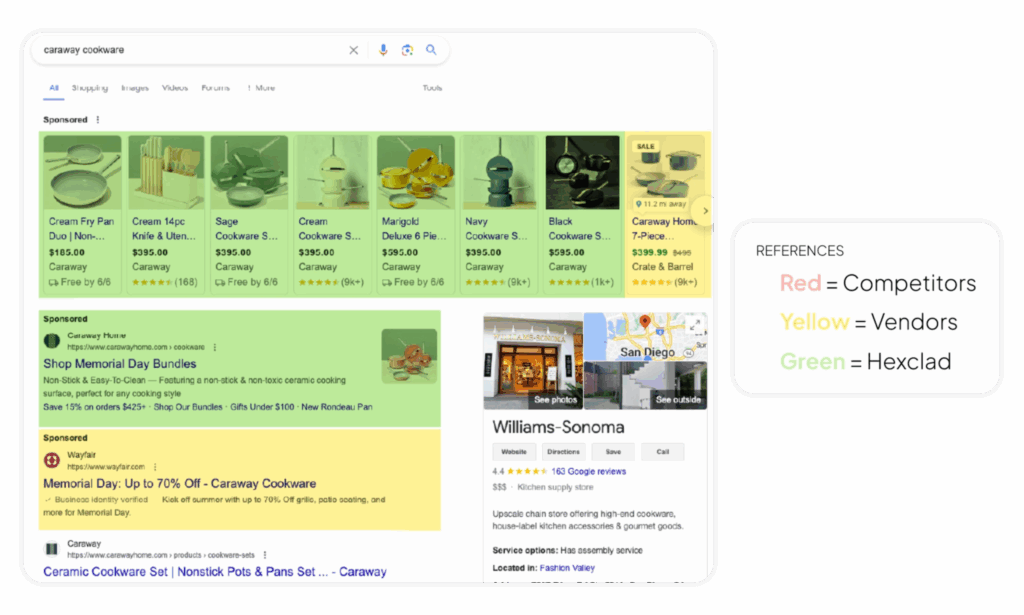Open the three-dot menu beside Sponsored label
This screenshot has height=615, width=1024.
point(98,120)
